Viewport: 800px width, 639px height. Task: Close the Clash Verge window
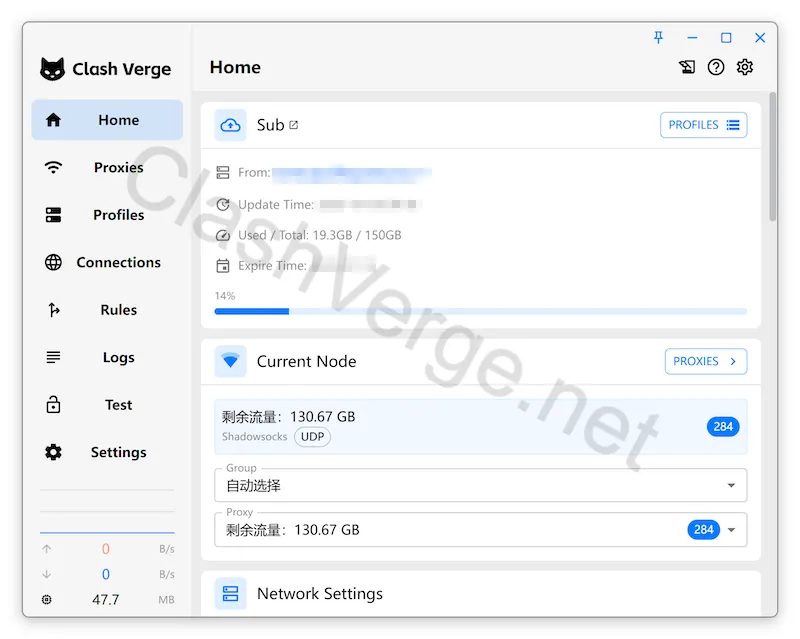pyautogui.click(x=760, y=37)
